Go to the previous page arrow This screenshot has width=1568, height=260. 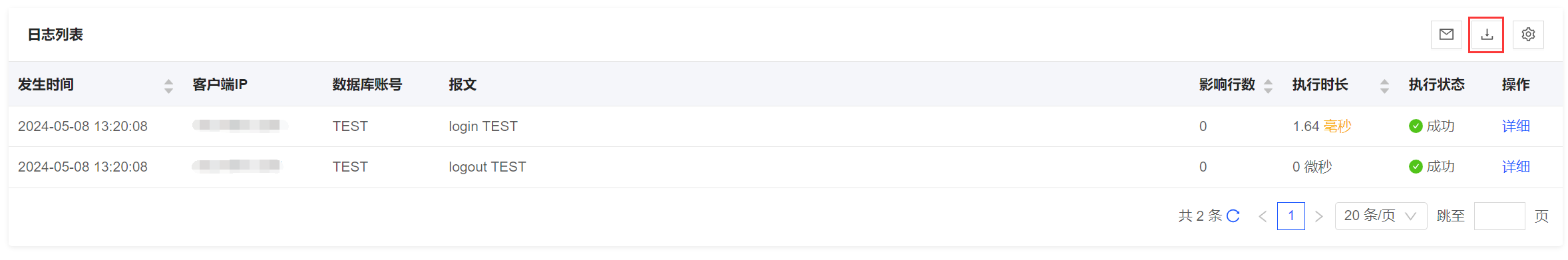(x=1263, y=216)
